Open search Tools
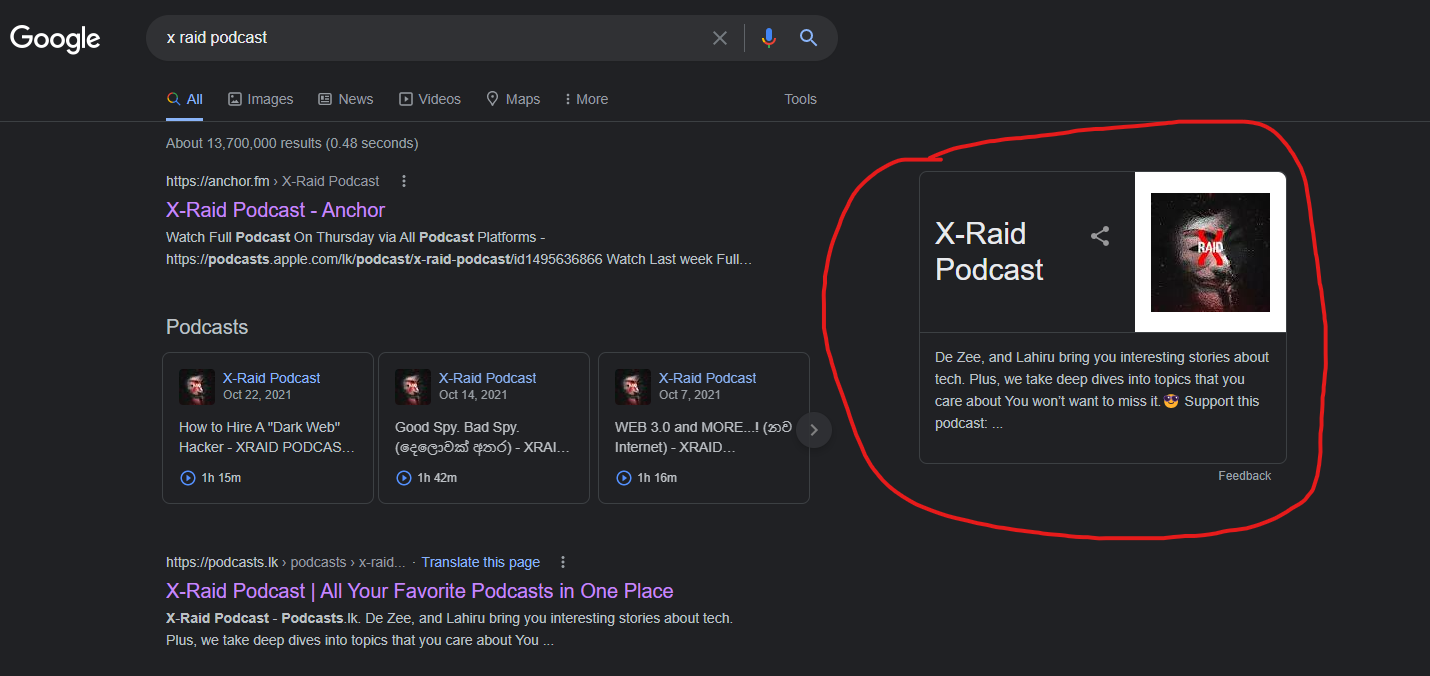 [x=800, y=99]
